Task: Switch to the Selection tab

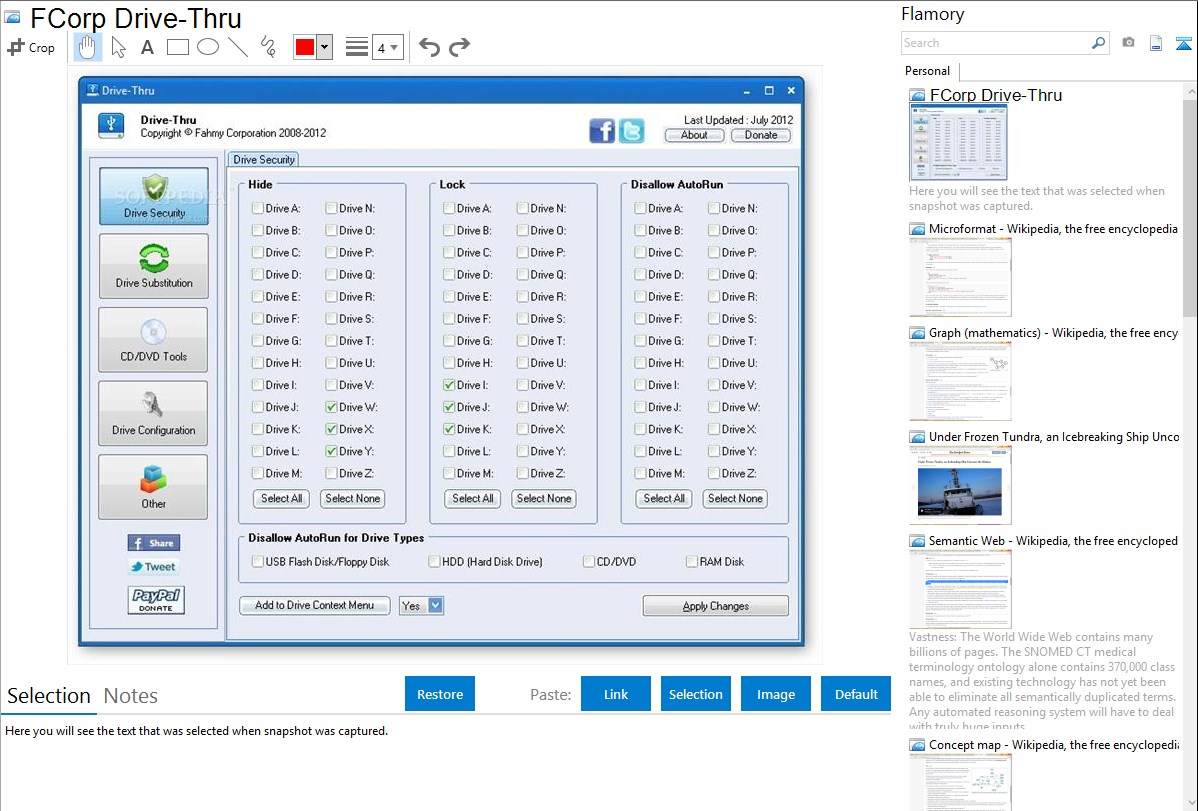Action: click(49, 696)
